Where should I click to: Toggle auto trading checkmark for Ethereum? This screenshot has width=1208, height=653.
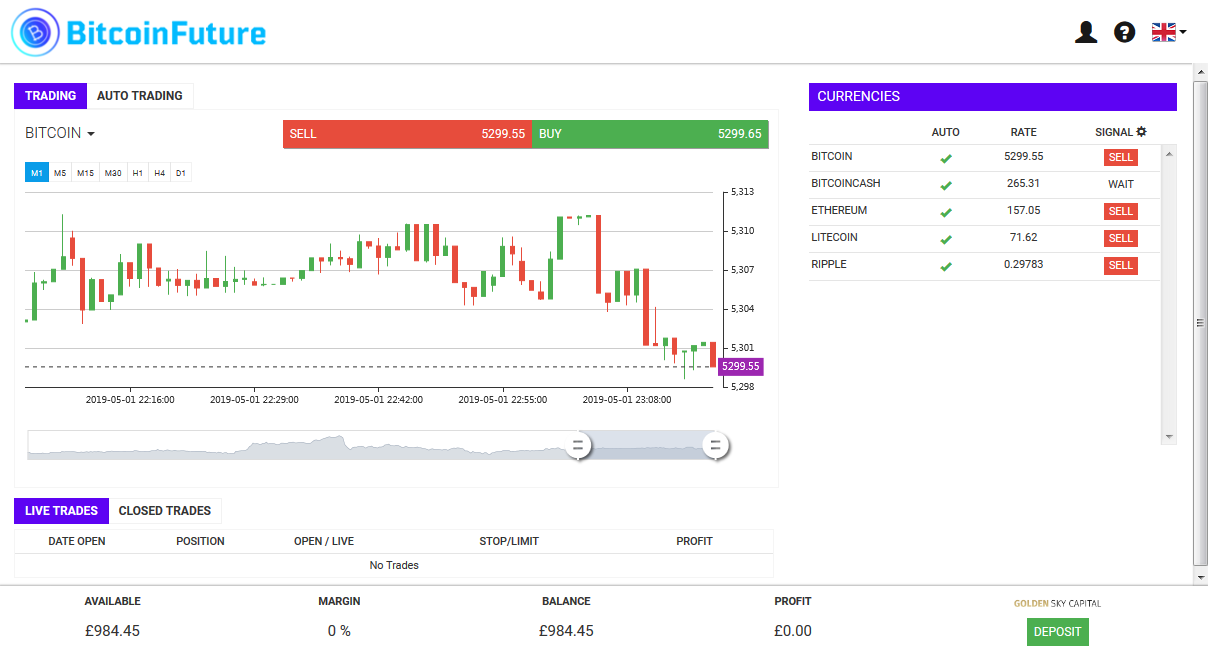click(945, 212)
